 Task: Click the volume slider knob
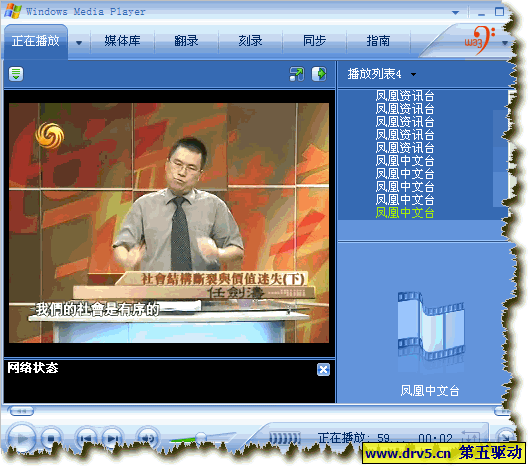coord(200,437)
